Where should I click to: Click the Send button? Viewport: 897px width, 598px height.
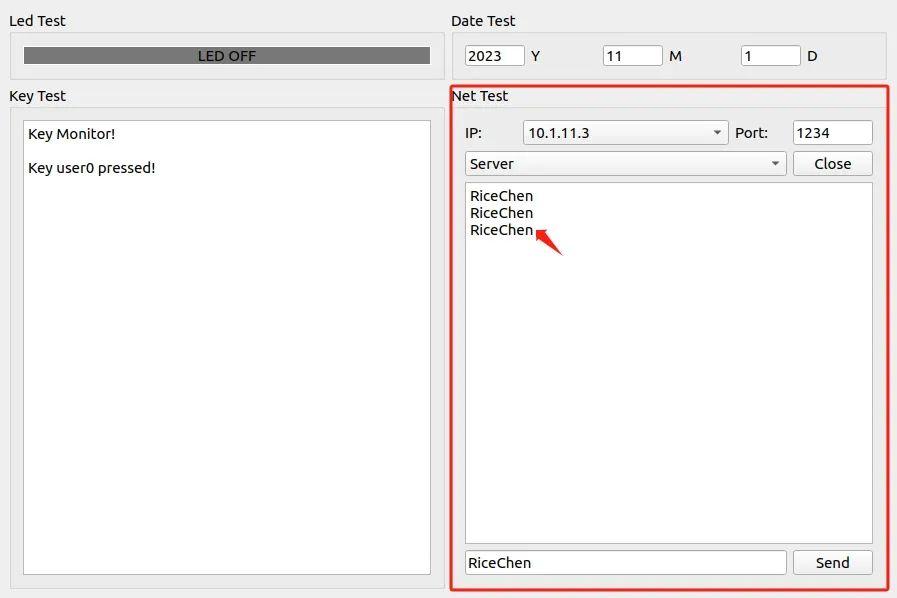(x=832, y=563)
